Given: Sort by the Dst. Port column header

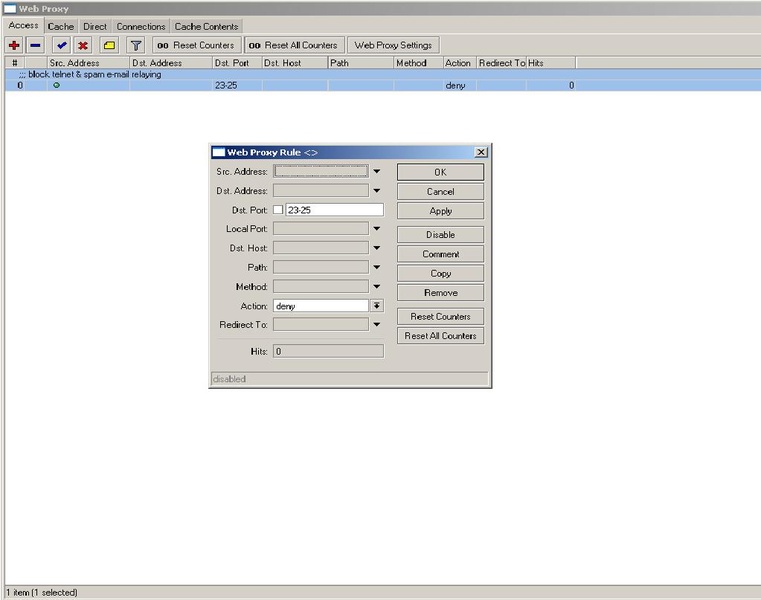Looking at the screenshot, I should (x=237, y=63).
